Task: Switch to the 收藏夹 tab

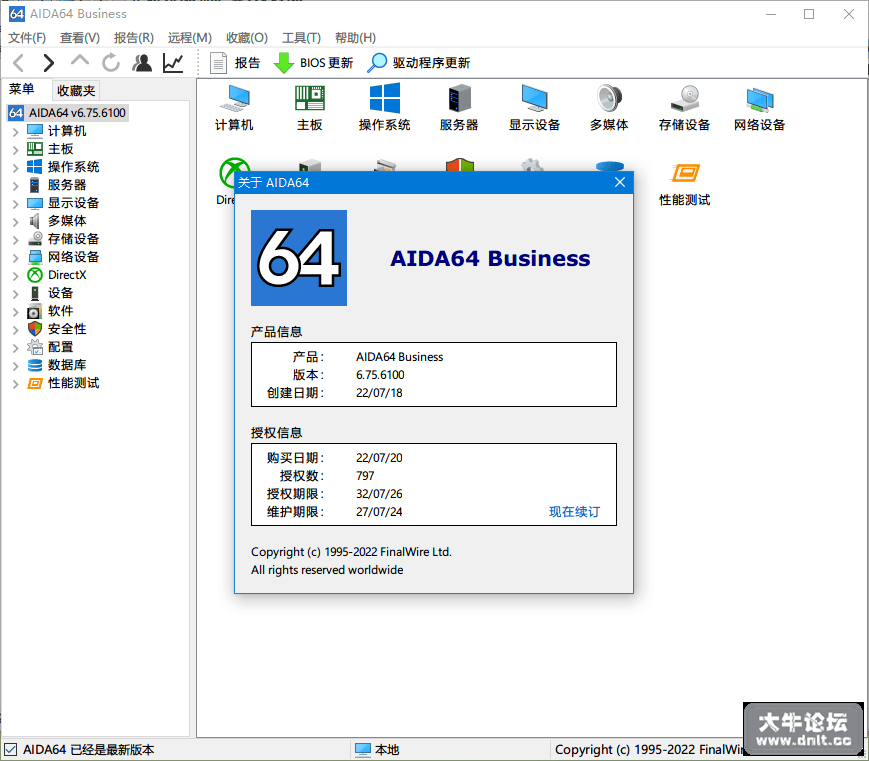Action: 76,90
